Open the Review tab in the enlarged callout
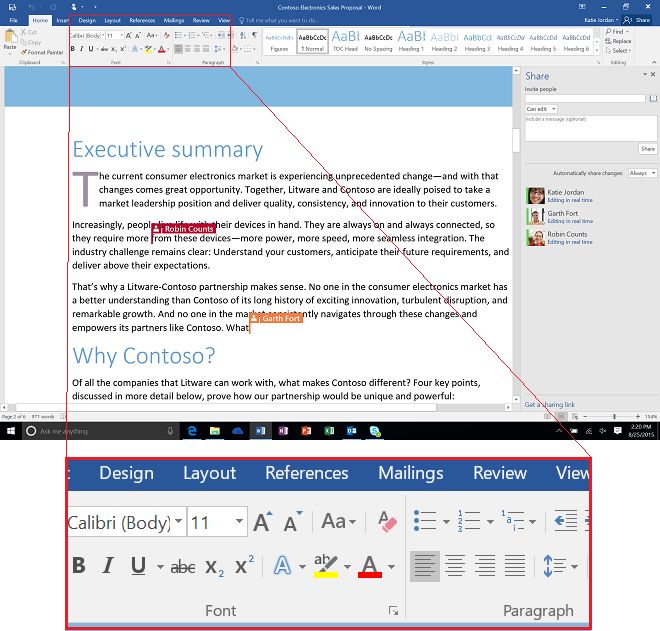 500,473
